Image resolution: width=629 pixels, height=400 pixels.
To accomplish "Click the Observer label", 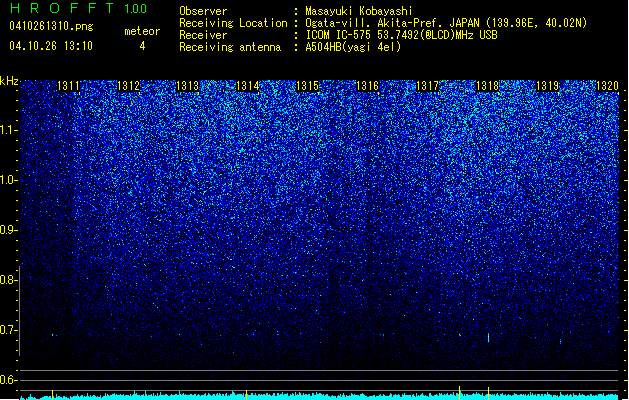I will [203, 11].
